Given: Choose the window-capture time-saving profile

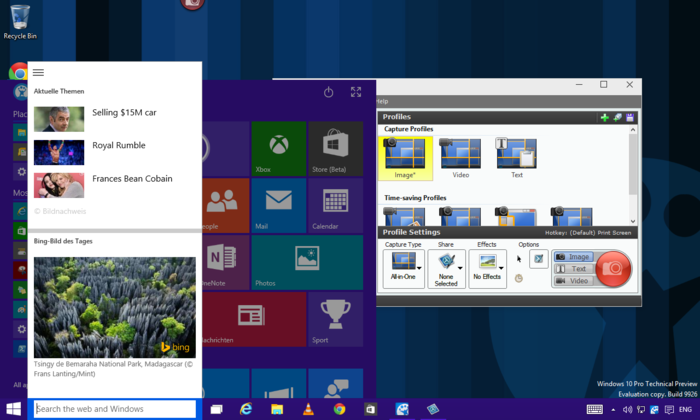Looking at the screenshot, I should [516, 216].
